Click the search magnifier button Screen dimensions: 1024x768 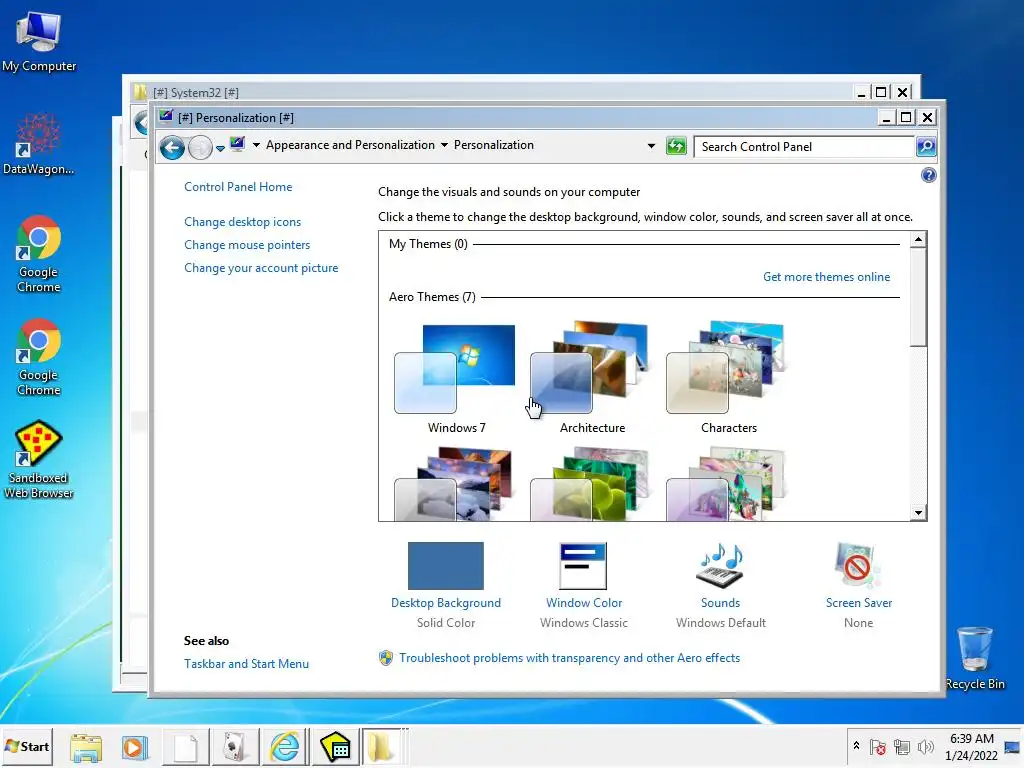click(926, 146)
